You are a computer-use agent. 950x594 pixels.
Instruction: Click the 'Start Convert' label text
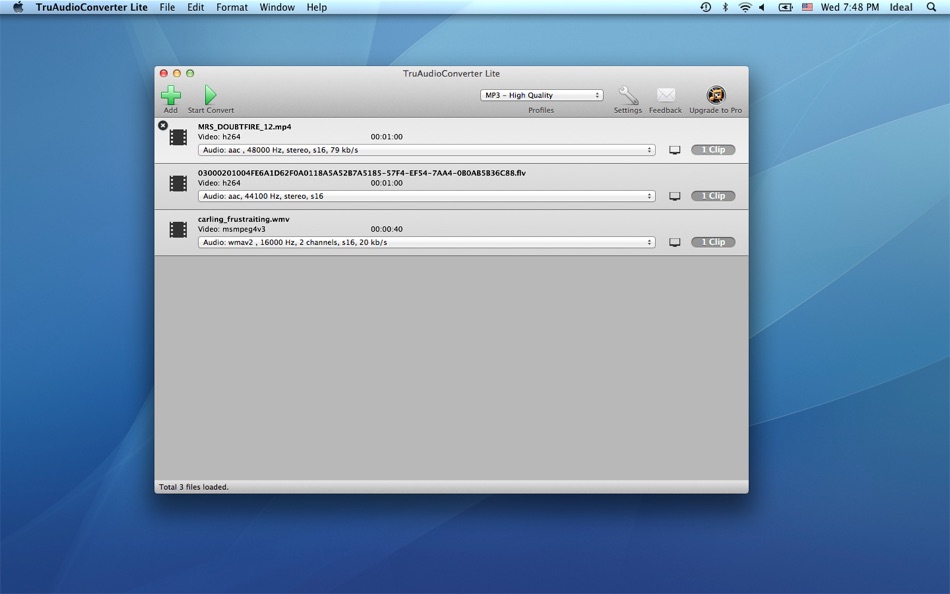tap(211, 110)
